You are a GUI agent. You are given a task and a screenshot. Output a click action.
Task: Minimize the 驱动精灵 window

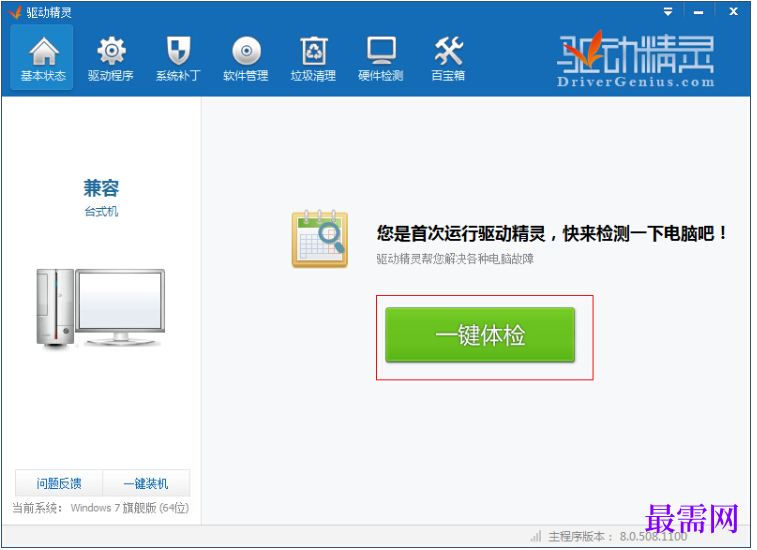pos(699,12)
